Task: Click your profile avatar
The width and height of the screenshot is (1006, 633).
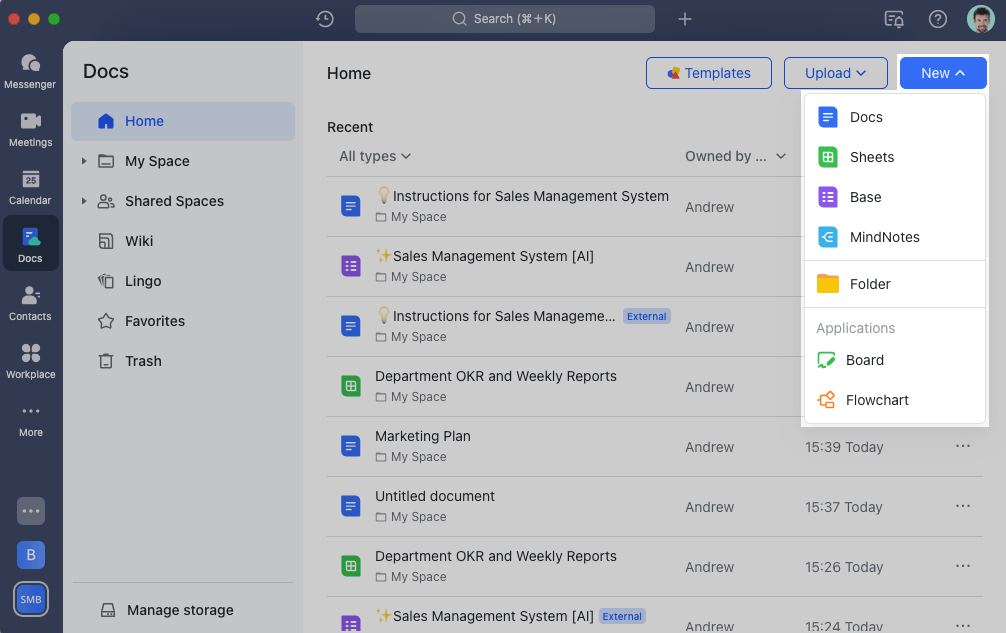Action: point(980,18)
